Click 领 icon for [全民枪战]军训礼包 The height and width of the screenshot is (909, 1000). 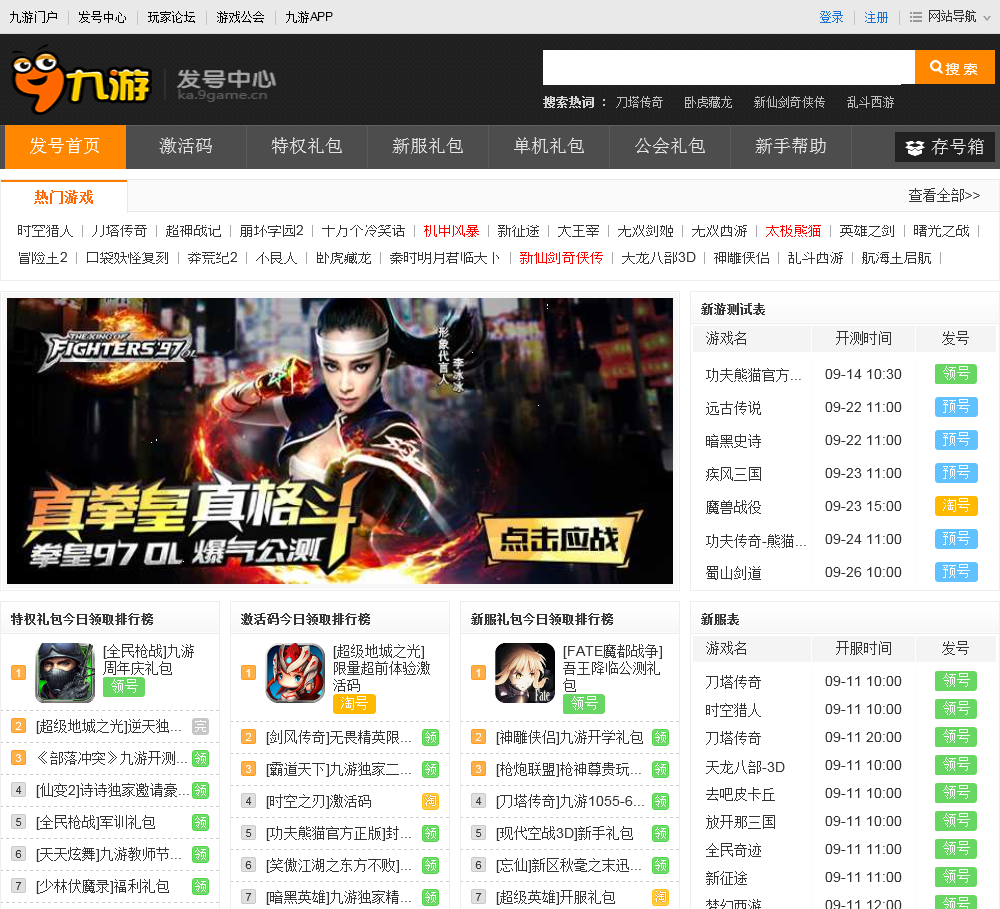pyautogui.click(x=200, y=822)
